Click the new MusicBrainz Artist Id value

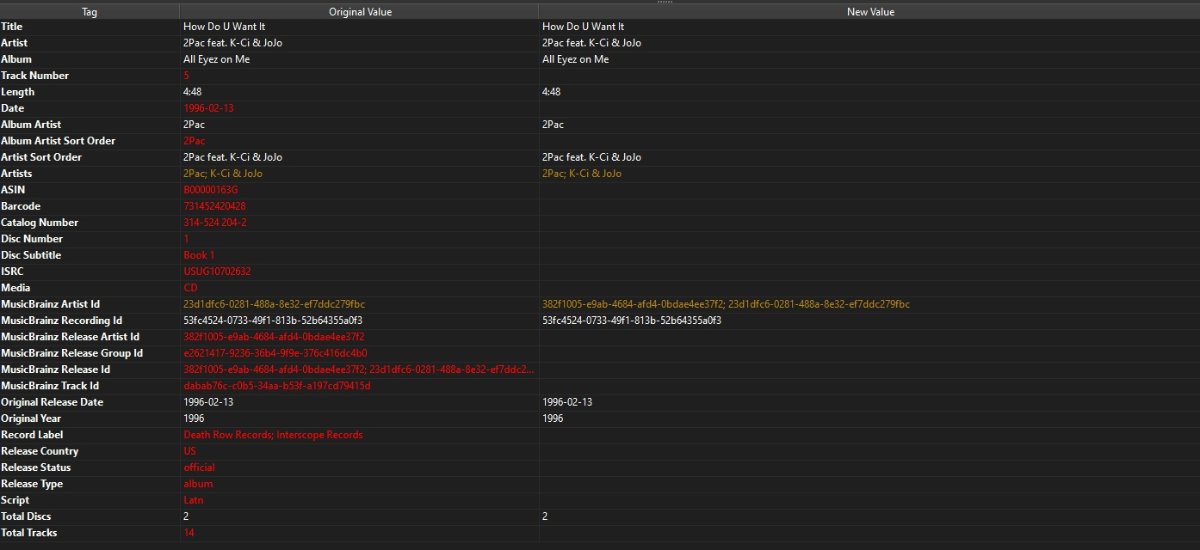726,304
